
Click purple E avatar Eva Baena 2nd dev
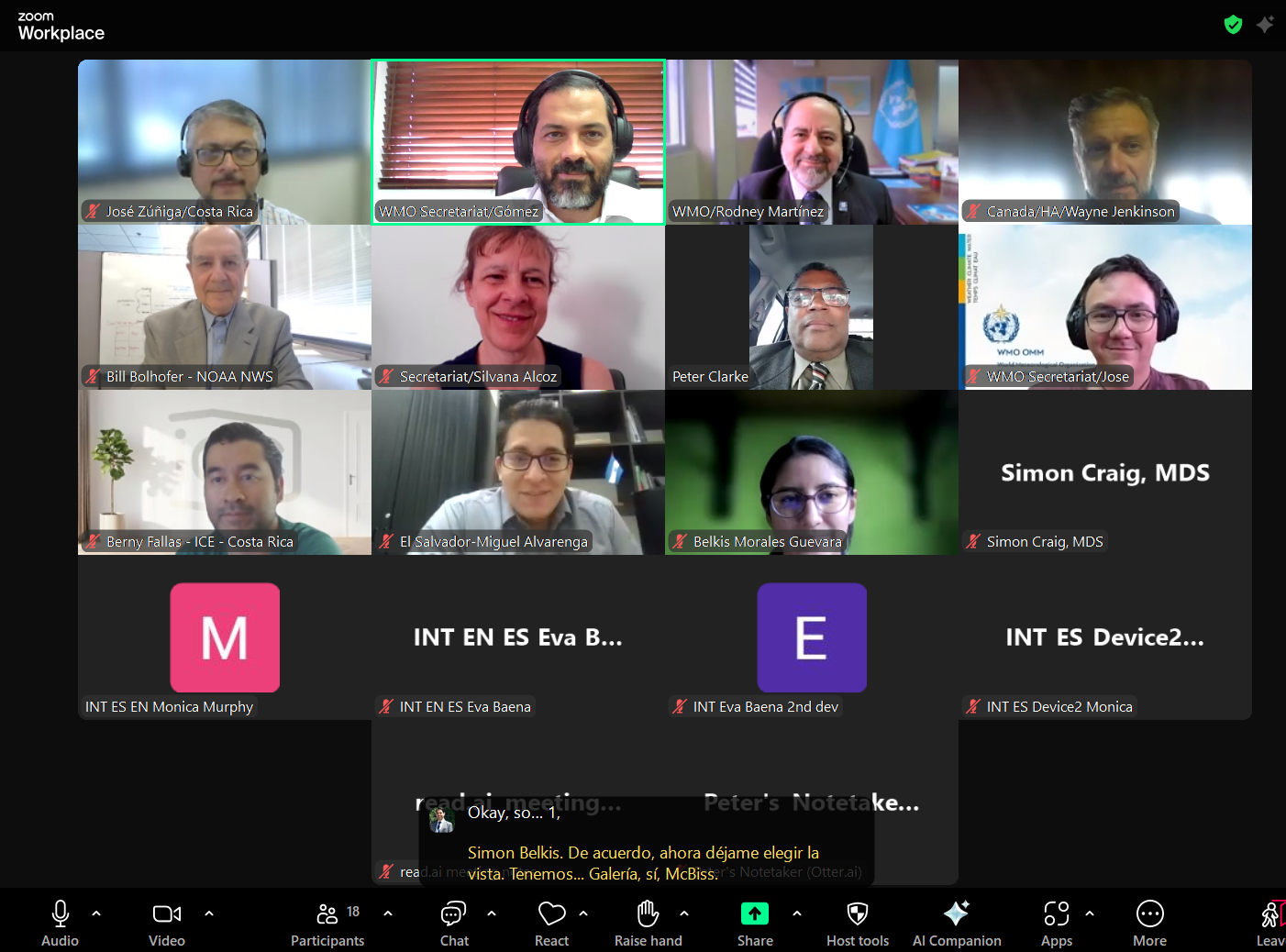tap(812, 637)
